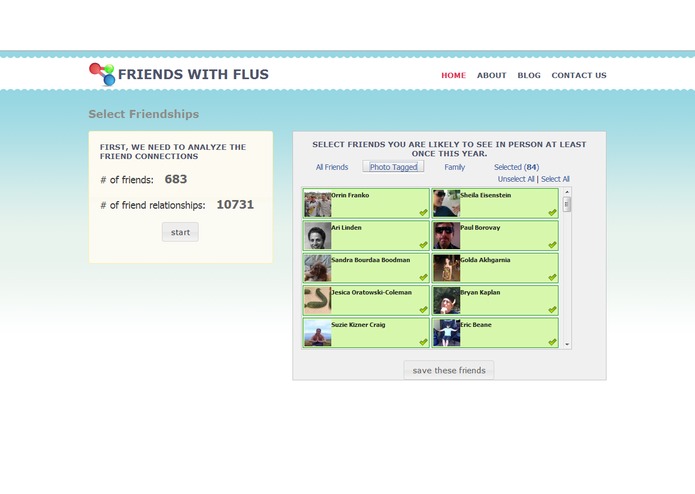Toggle the checkmark on Jesica Oratowski-Coleman
Viewport: 695px width, 494px height.
point(423,310)
